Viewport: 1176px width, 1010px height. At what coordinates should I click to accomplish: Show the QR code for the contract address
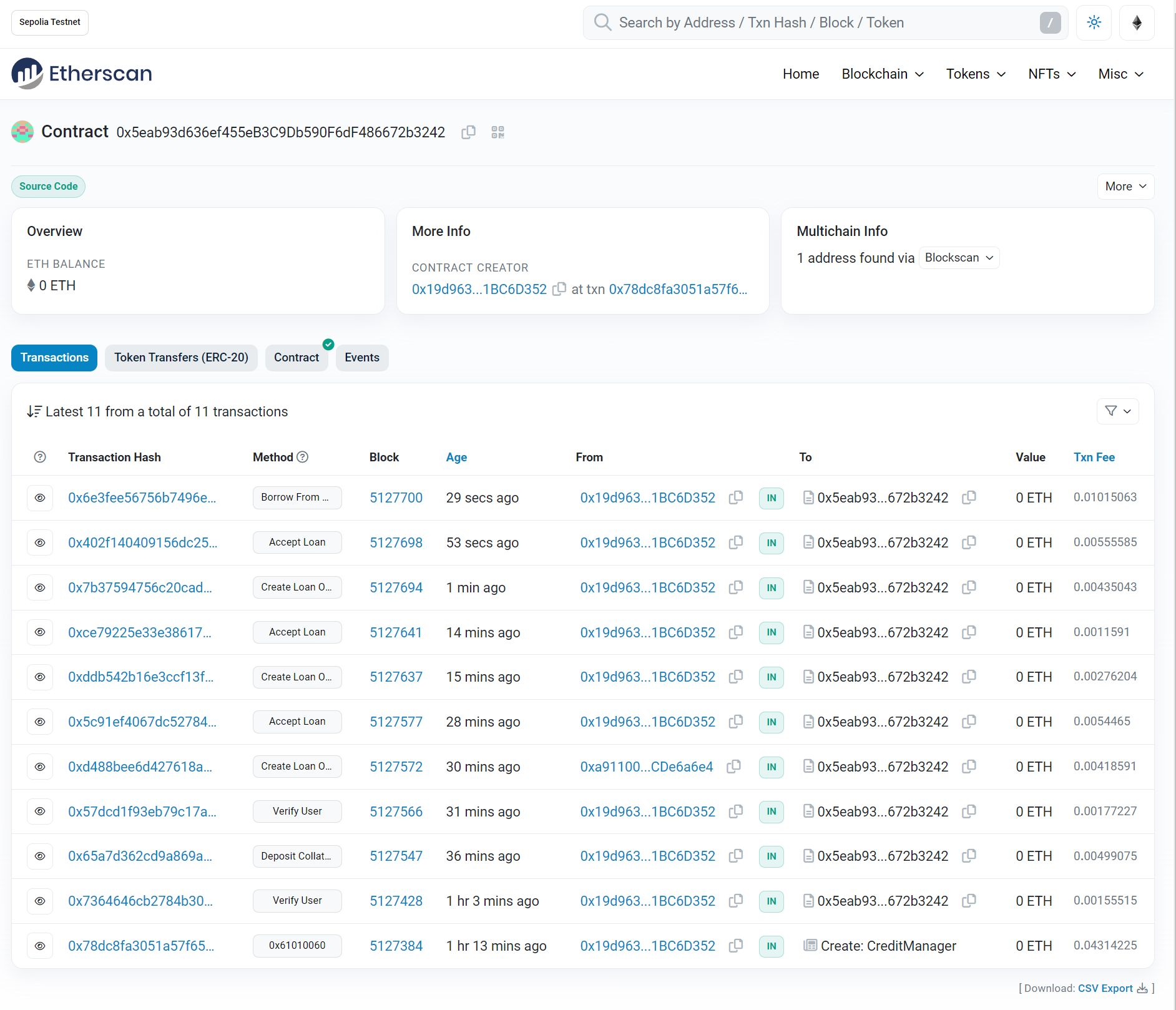497,132
